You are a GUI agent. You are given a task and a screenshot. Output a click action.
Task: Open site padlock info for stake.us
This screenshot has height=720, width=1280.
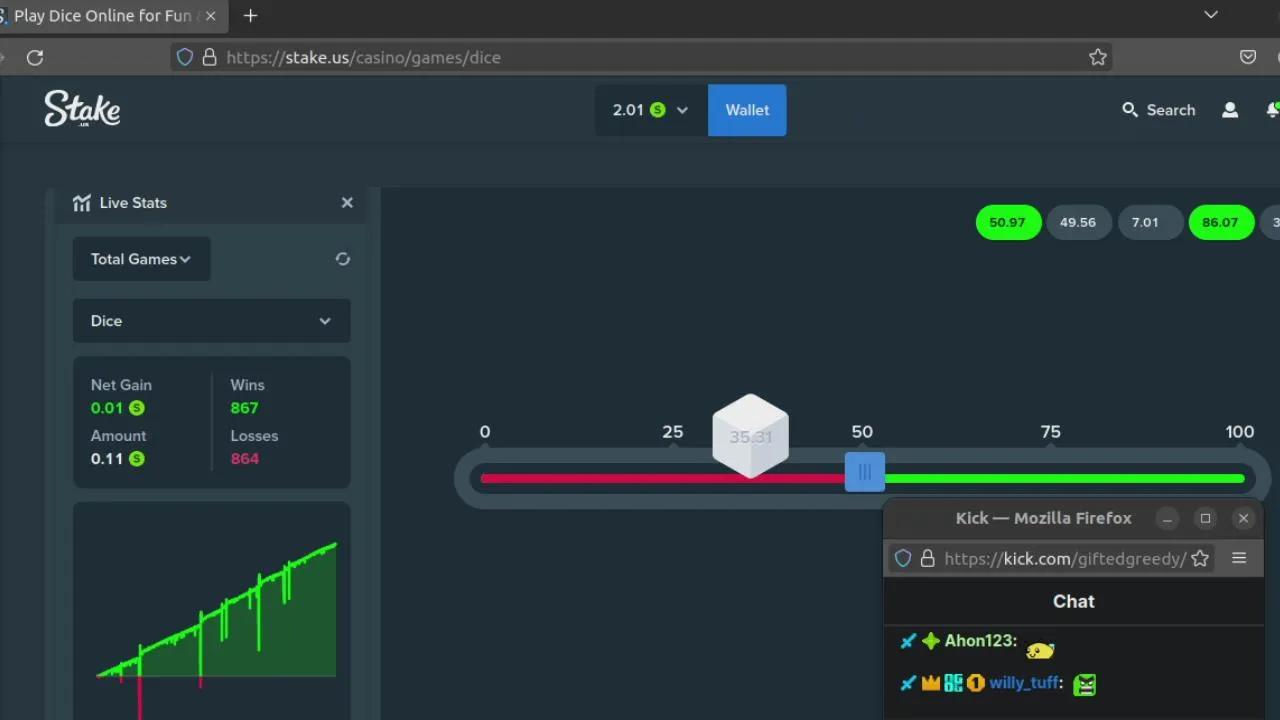coord(209,57)
